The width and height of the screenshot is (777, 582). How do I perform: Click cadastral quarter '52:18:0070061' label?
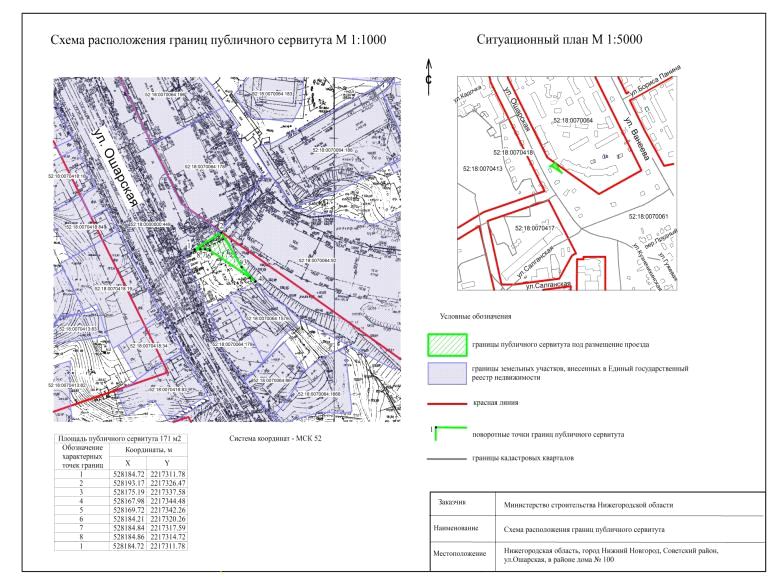point(648,217)
